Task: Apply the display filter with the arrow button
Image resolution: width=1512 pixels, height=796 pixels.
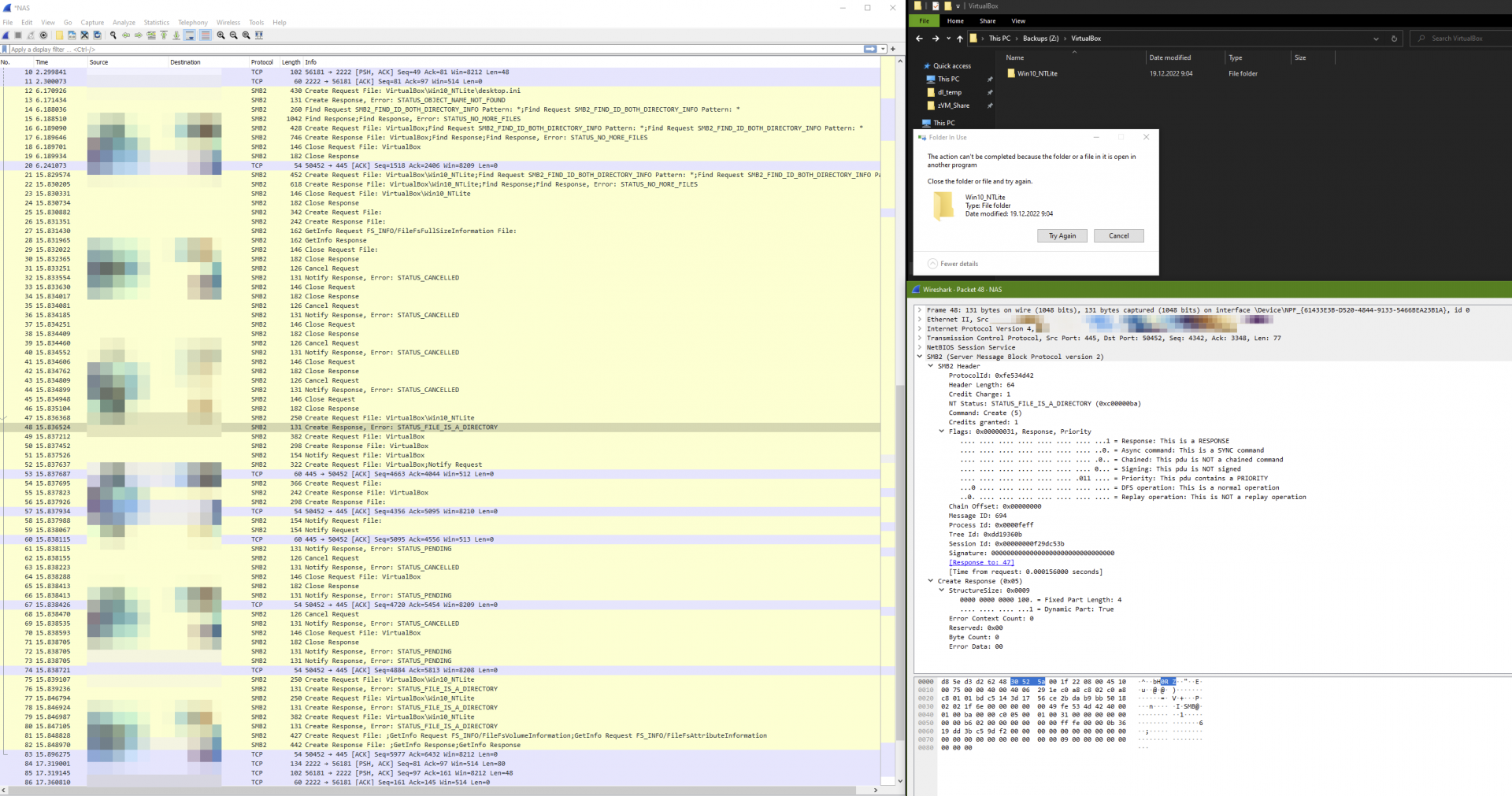Action: (870, 49)
